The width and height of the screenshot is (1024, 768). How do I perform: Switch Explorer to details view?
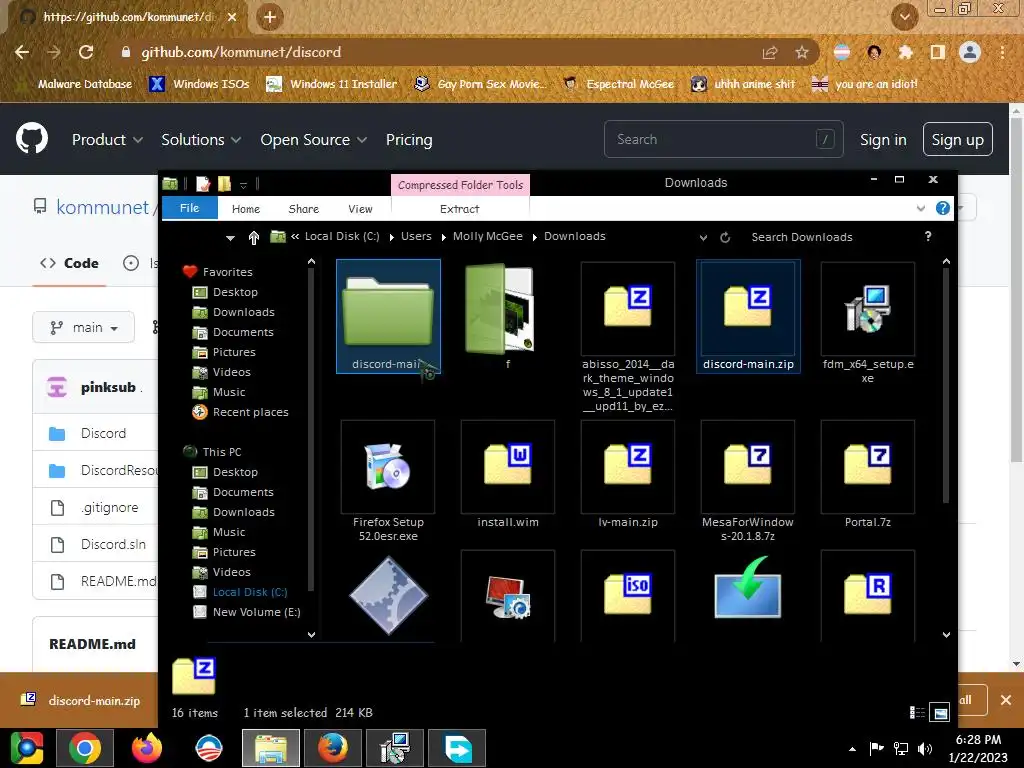[917, 712]
